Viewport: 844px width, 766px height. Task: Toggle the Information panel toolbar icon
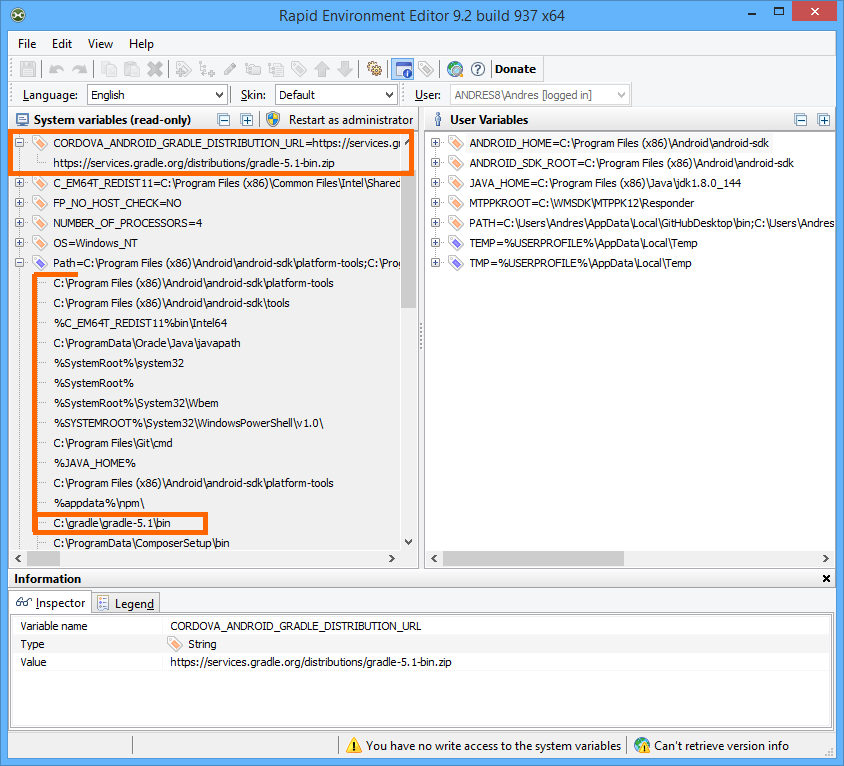(x=403, y=69)
